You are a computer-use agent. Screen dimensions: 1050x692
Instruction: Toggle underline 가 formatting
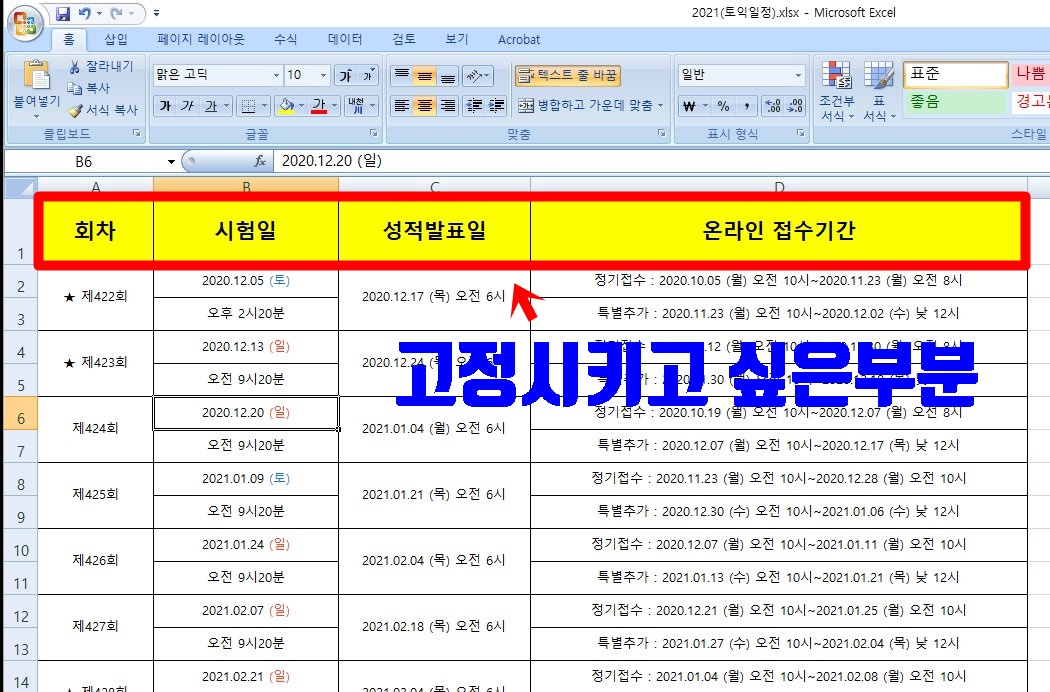(211, 106)
